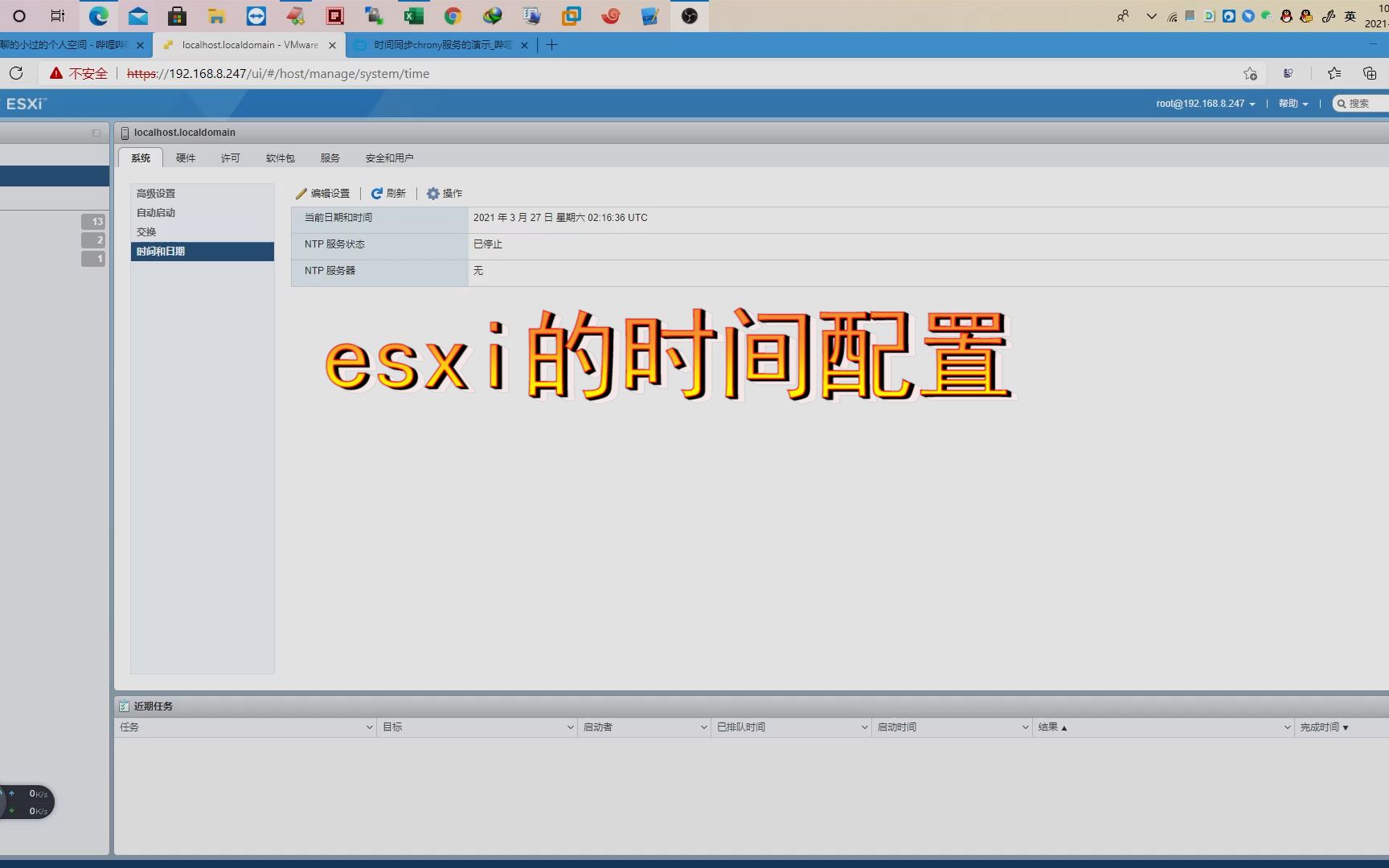Image resolution: width=1389 pixels, height=868 pixels.
Task: Open the VMware Workstation taskbar icon
Action: click(x=572, y=15)
